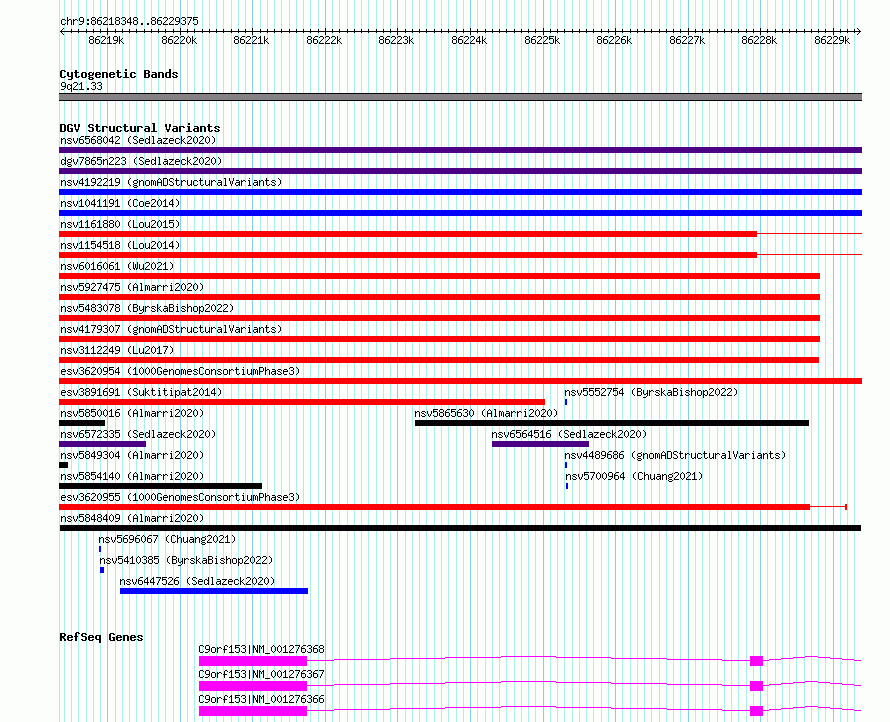Click the black nsv5854140 Almarri2020 bar
Screen dimensions: 890x722
click(161, 486)
